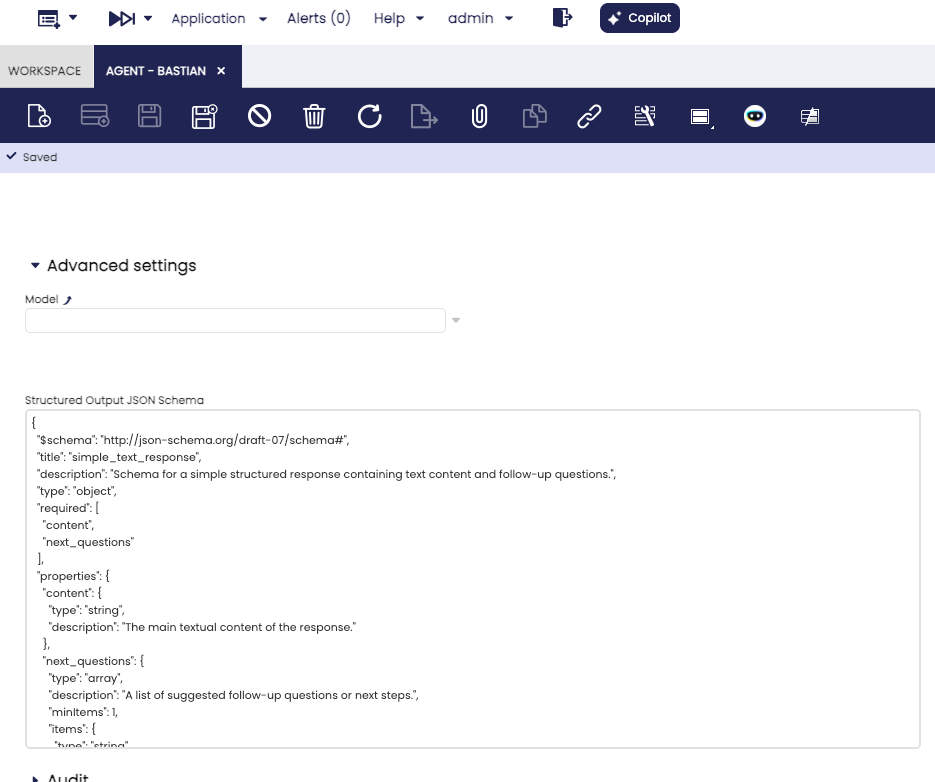Open the Model dropdown arrow
The height and width of the screenshot is (782, 935).
click(456, 321)
